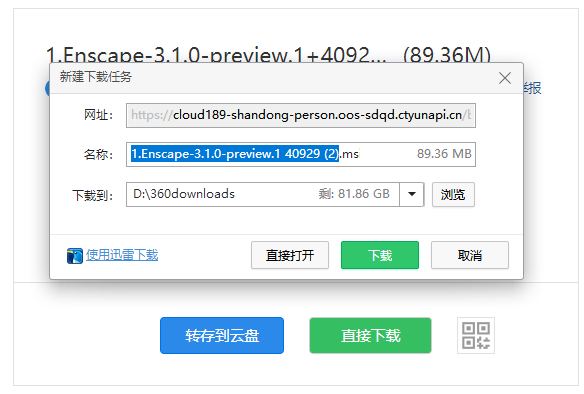
Task: Click the 剩: 81.86 GB free space text
Action: click(x=354, y=194)
